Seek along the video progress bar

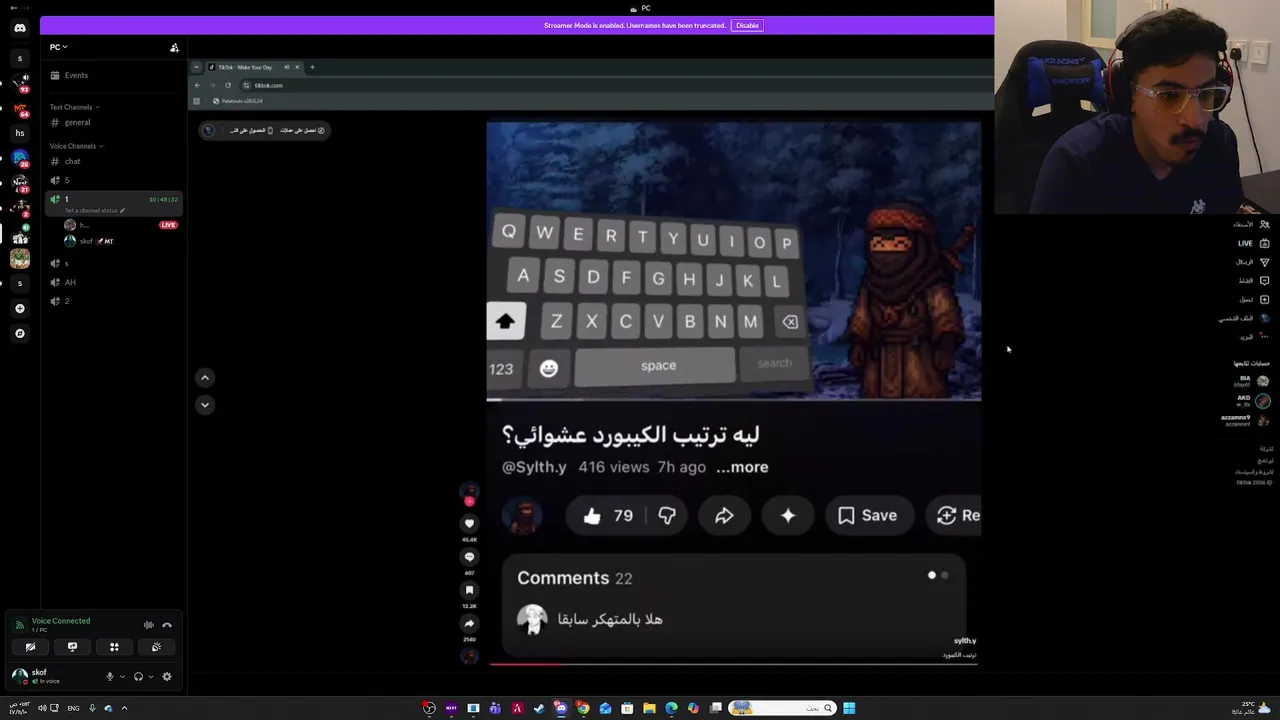733,663
